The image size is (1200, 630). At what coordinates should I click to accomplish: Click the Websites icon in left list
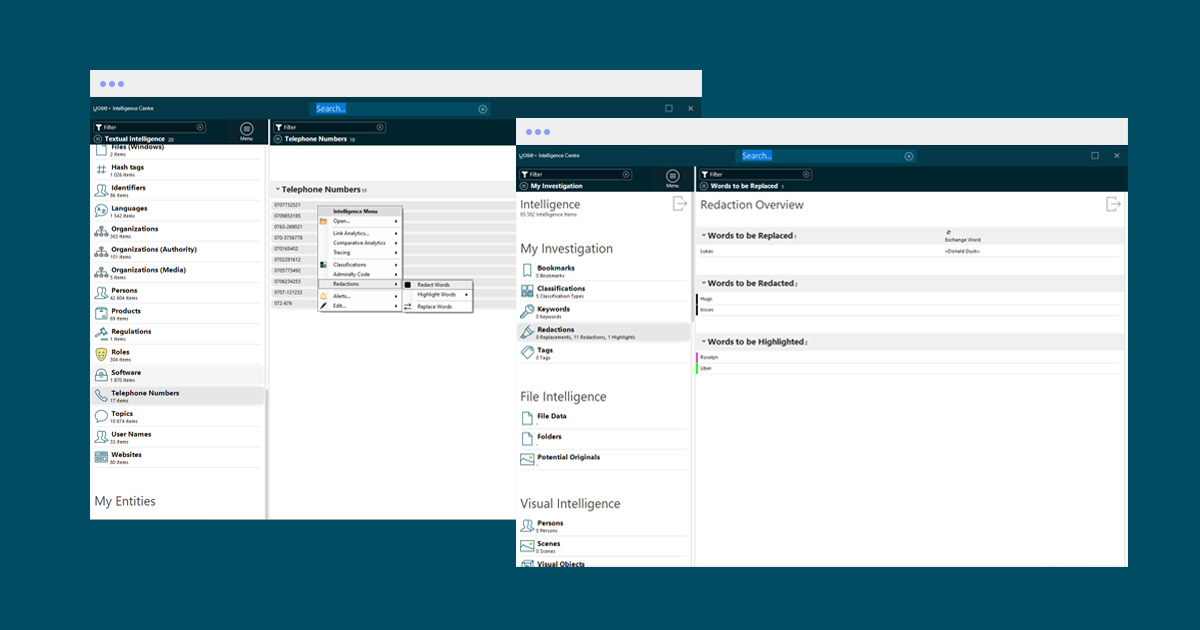(x=101, y=457)
